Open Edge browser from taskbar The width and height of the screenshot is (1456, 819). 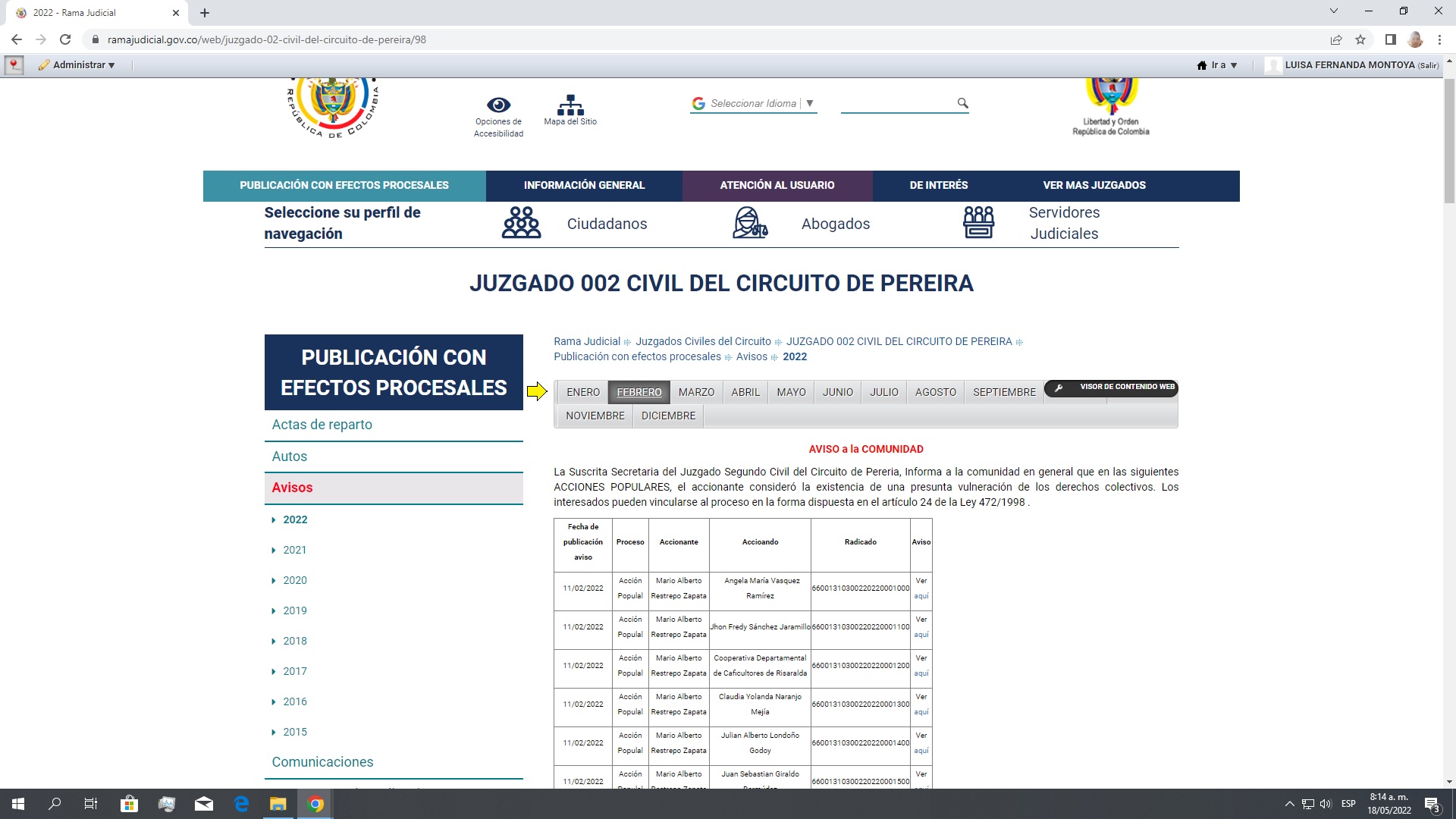point(241,804)
